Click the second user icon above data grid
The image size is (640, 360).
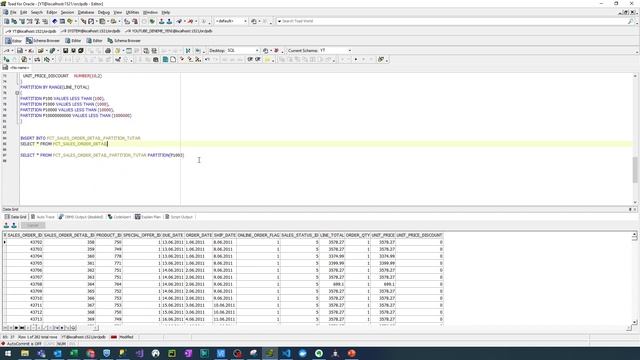point(14,225)
